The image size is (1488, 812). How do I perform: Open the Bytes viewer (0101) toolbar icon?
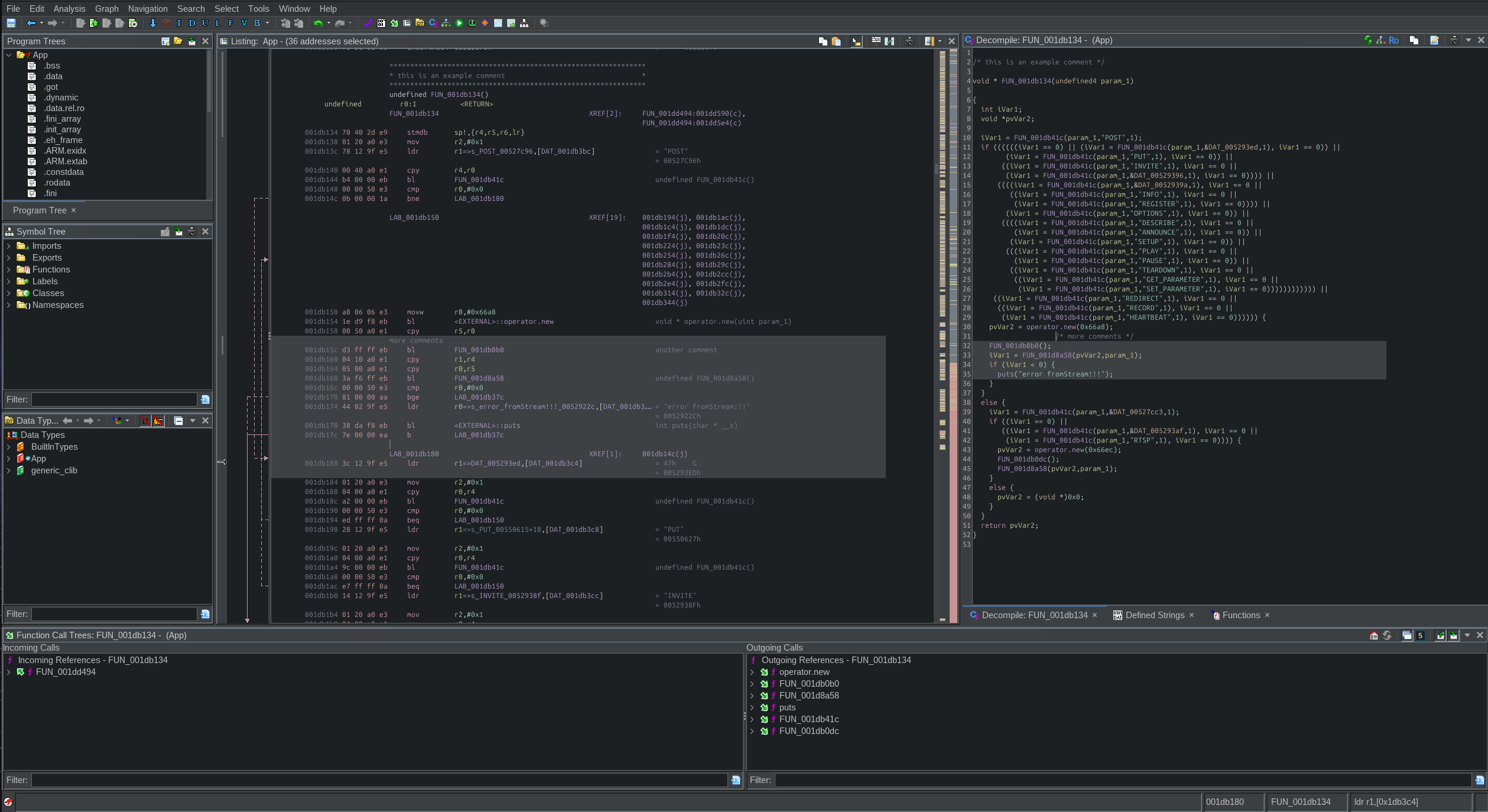[381, 23]
